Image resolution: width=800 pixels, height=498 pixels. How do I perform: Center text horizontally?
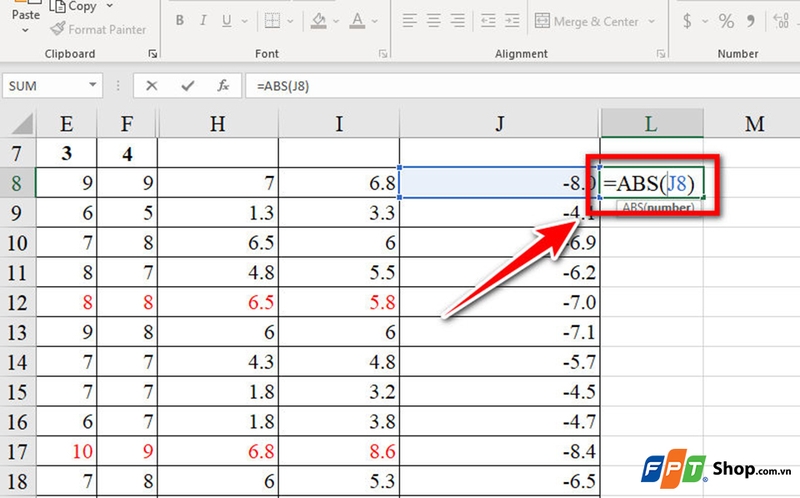tap(434, 21)
